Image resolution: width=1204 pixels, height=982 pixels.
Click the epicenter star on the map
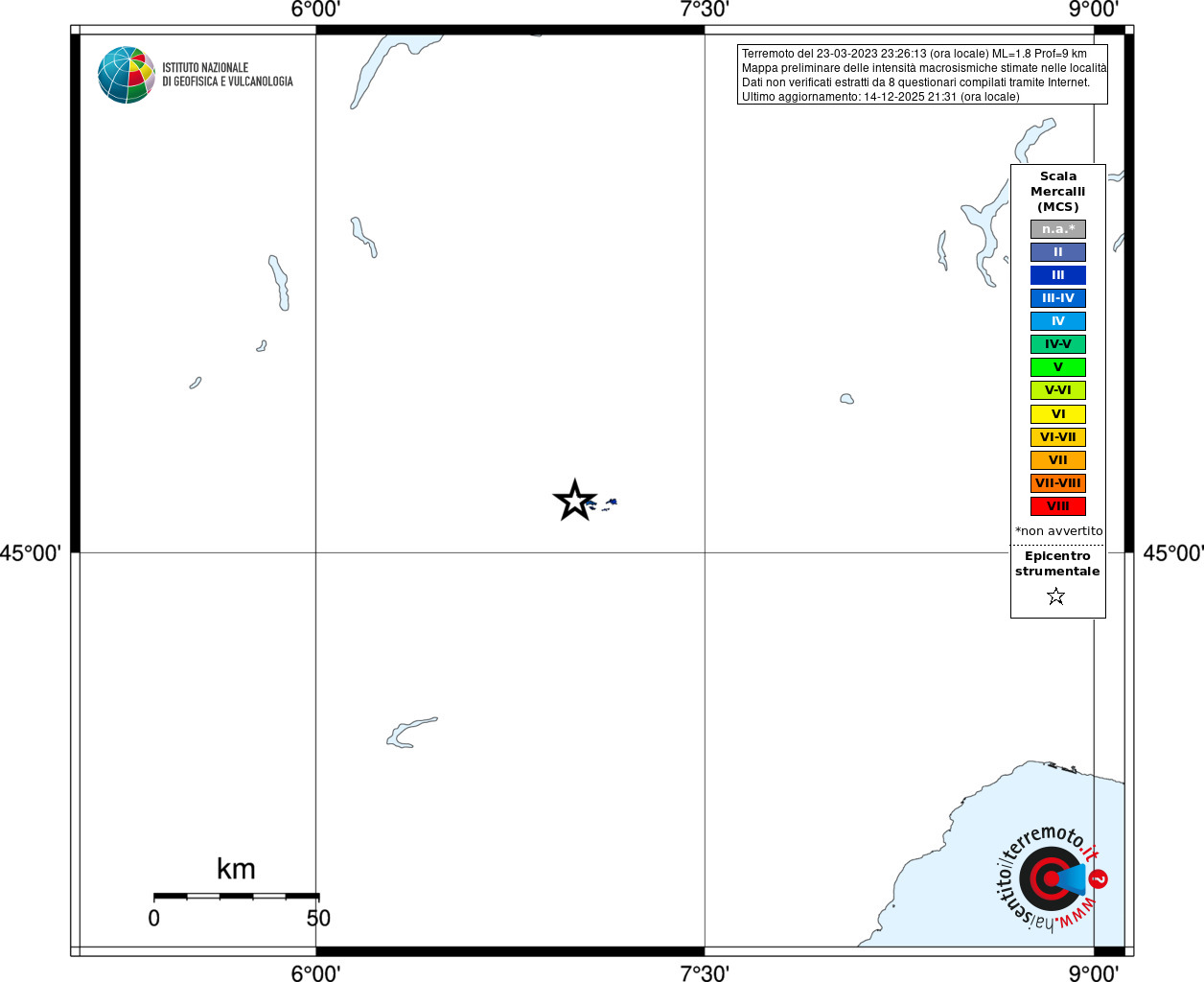[x=574, y=500]
